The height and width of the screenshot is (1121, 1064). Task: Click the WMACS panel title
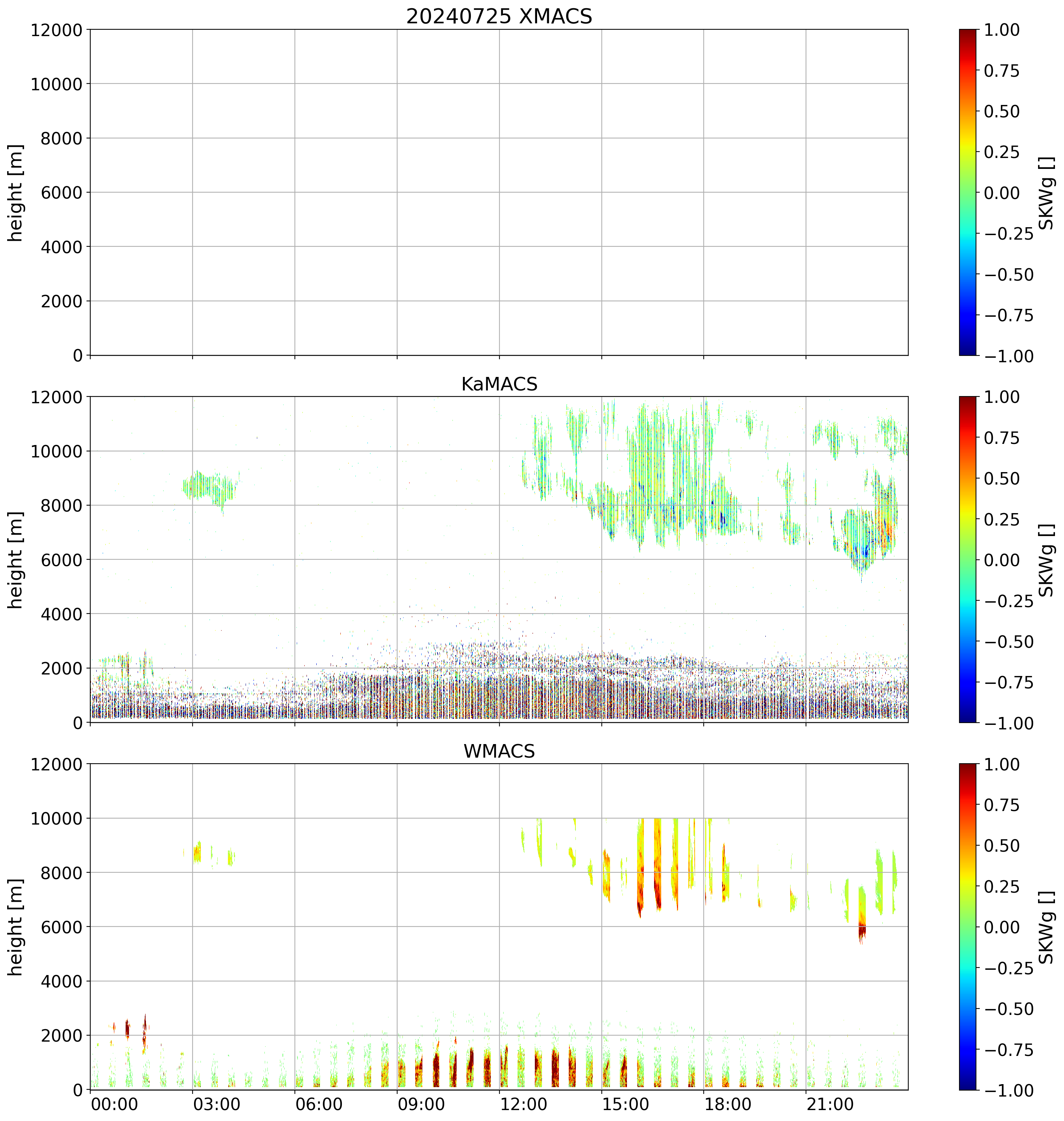[499, 751]
